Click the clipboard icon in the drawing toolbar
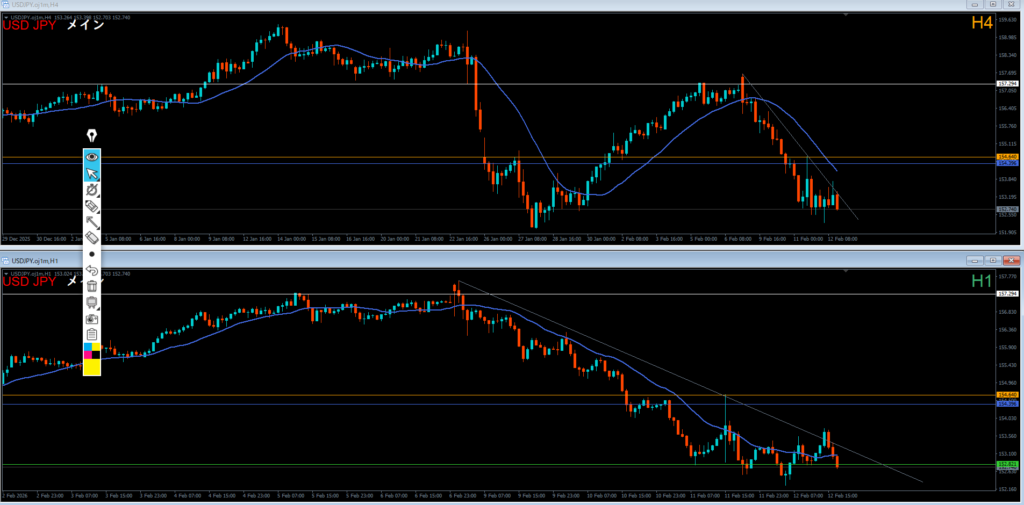1024x505 pixels. [91, 334]
